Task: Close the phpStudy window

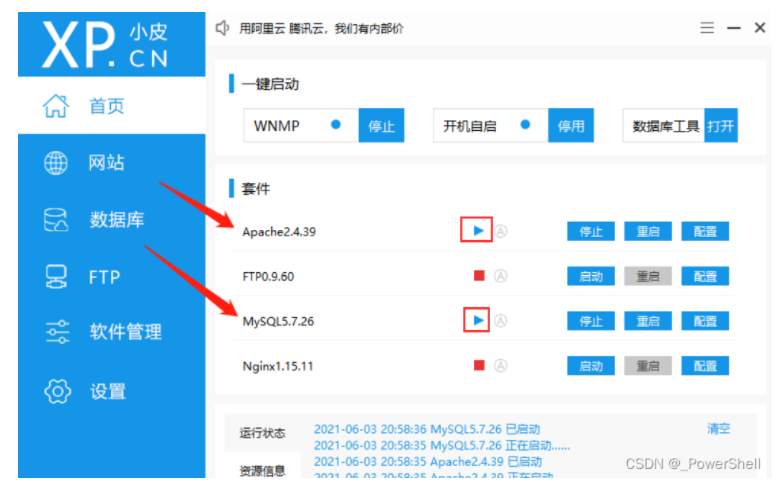Action: [760, 28]
